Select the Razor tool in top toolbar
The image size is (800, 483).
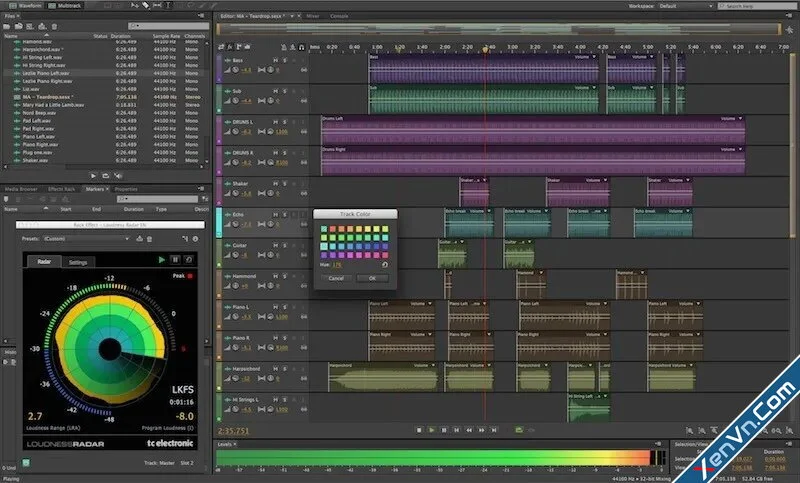[x=146, y=6]
